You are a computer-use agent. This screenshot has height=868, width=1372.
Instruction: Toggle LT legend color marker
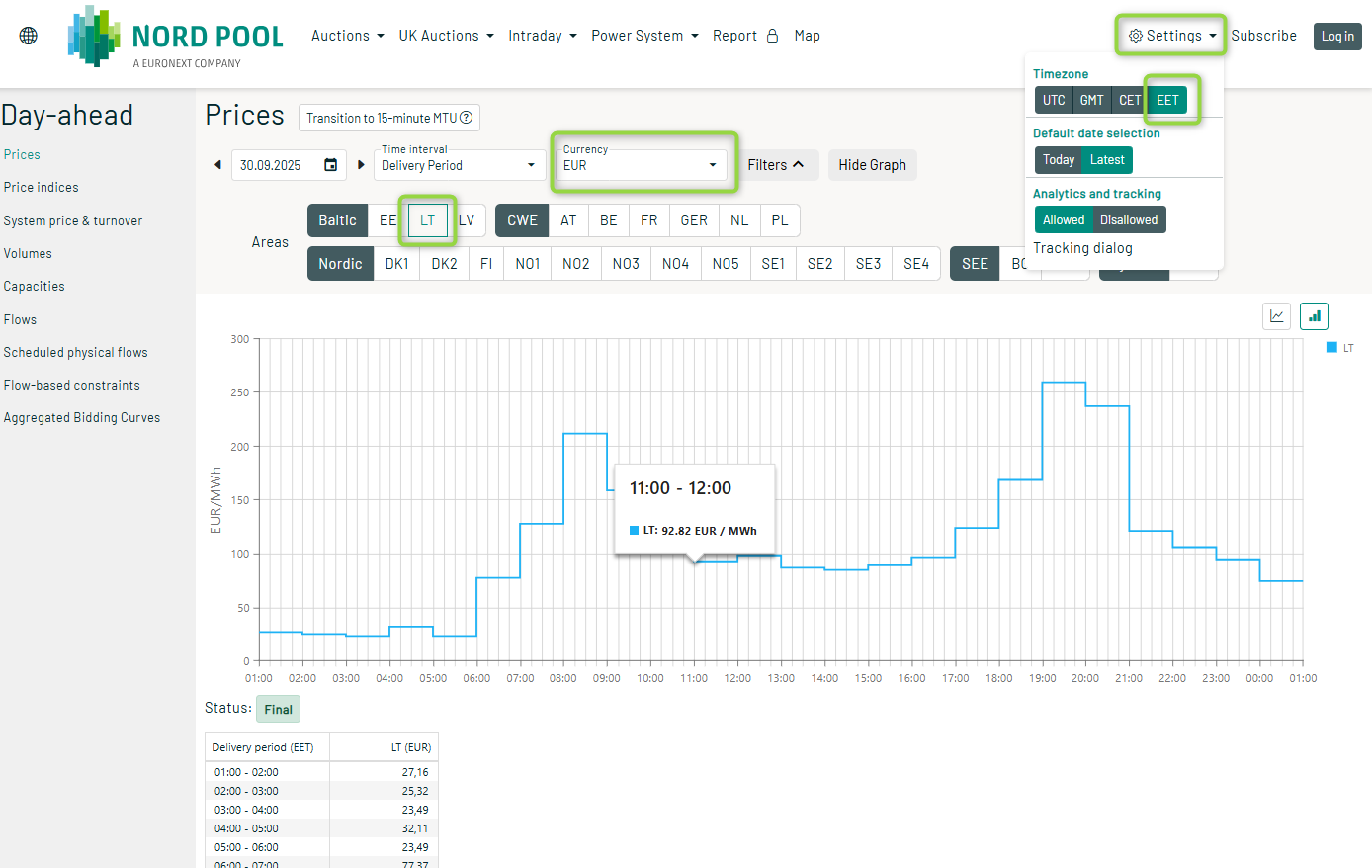click(1331, 348)
